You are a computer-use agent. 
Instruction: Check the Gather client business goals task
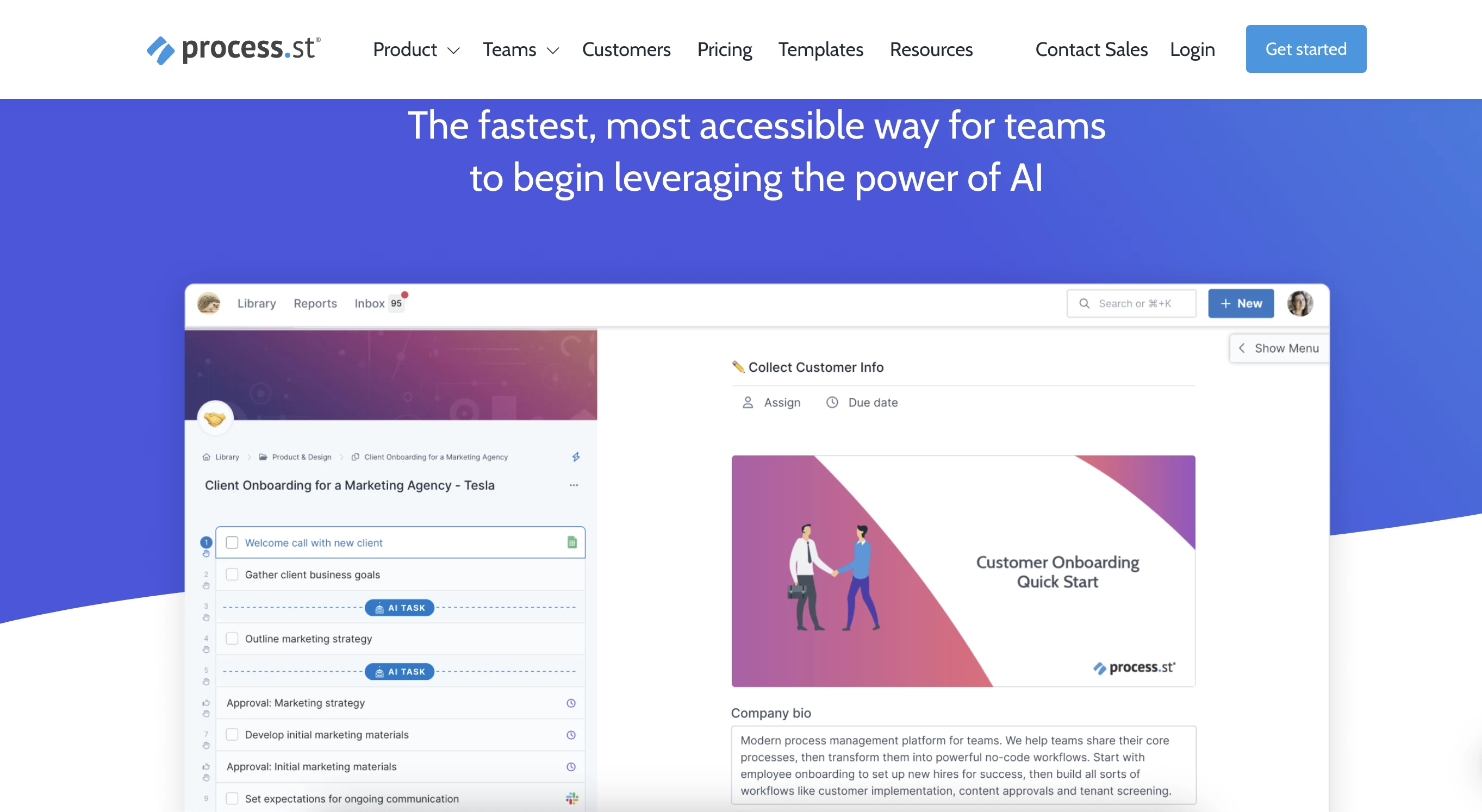click(x=232, y=574)
